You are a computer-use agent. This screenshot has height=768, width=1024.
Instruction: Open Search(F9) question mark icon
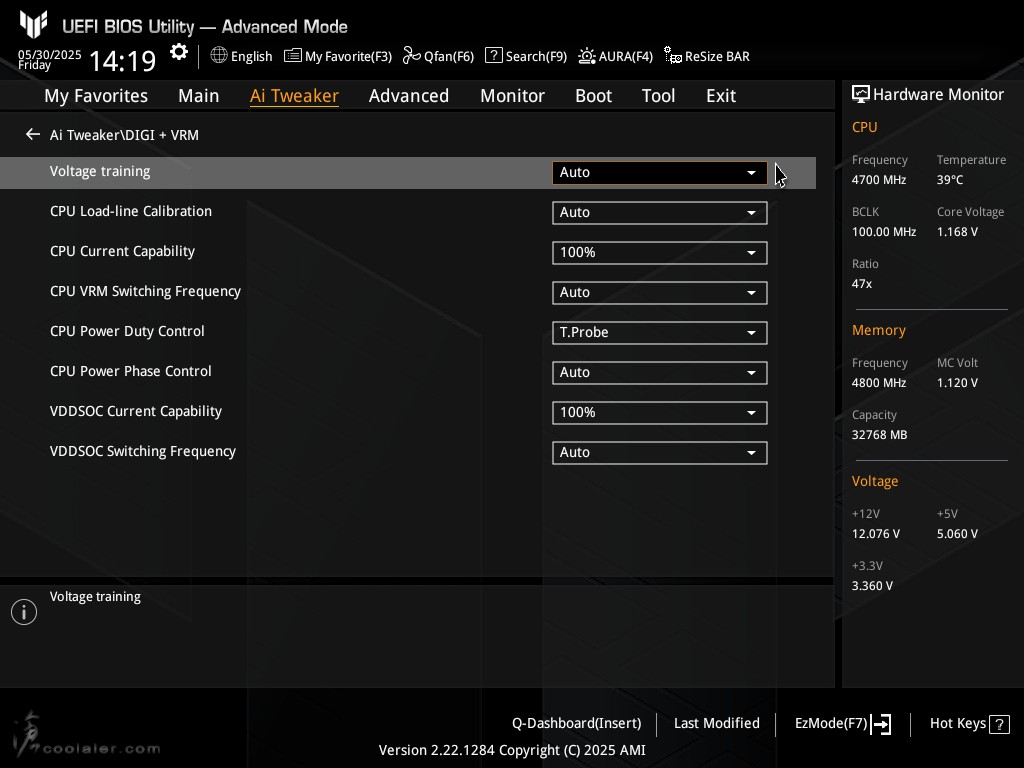[494, 56]
